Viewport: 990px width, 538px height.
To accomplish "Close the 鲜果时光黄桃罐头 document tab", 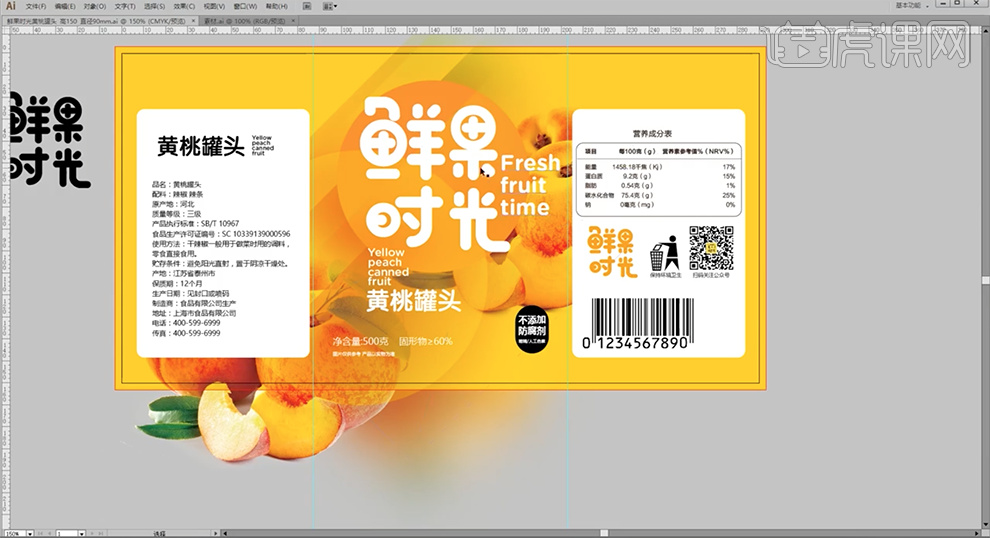I will click(x=193, y=21).
